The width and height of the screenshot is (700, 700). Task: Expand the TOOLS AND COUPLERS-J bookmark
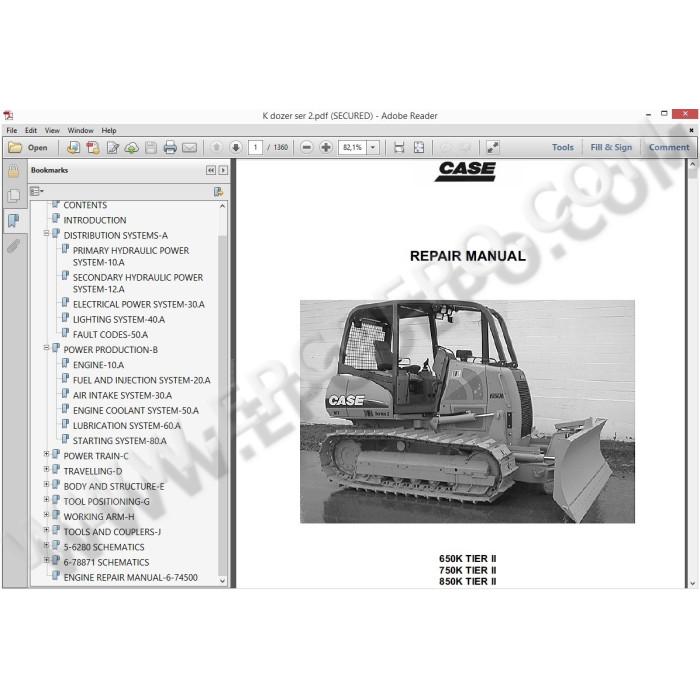(x=46, y=530)
